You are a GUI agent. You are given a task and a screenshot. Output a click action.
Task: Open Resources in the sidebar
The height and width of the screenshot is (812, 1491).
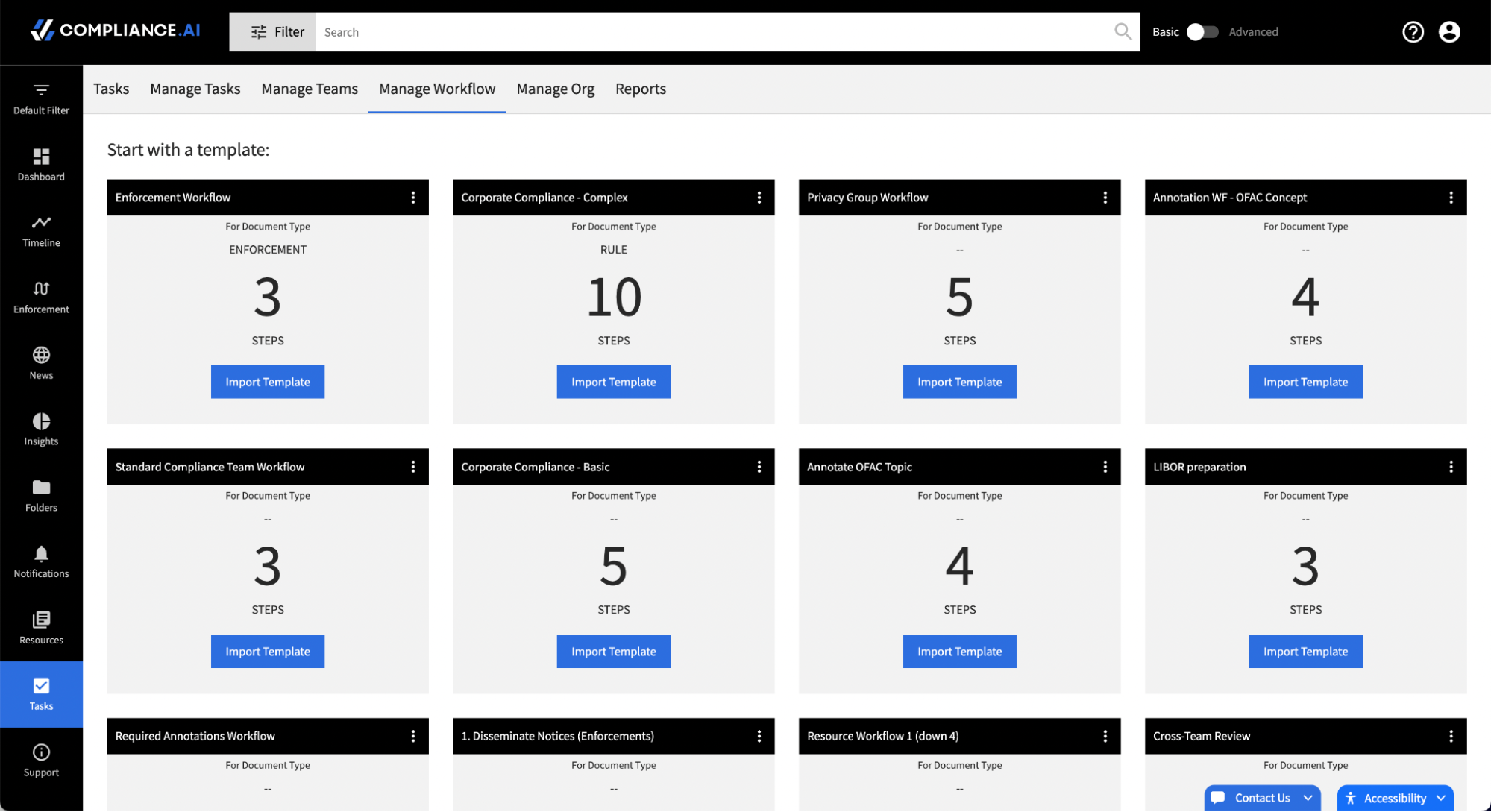(41, 629)
